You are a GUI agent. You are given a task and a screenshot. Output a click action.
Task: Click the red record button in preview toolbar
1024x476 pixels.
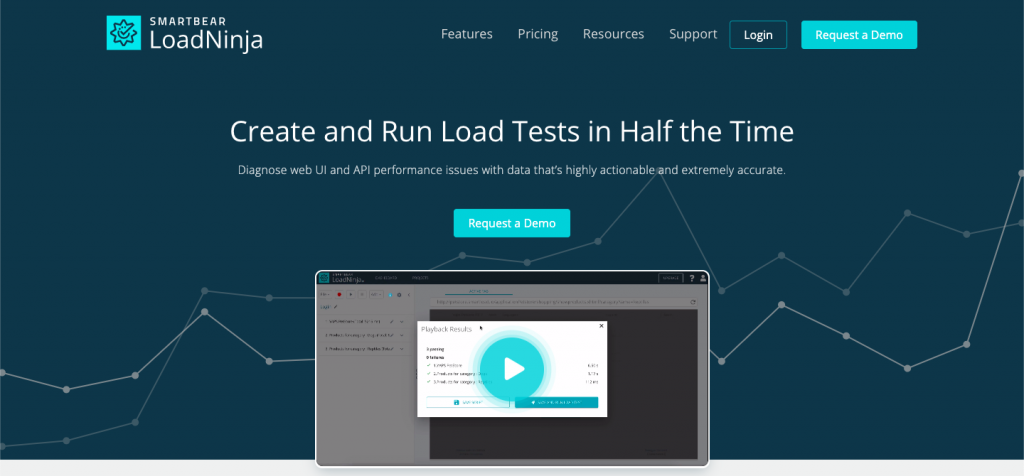pos(340,294)
